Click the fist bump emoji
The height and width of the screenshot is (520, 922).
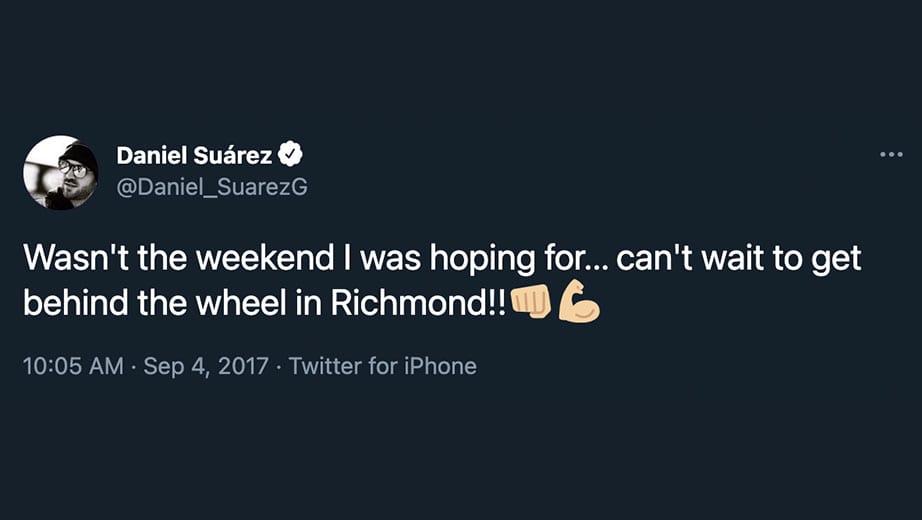[531, 304]
